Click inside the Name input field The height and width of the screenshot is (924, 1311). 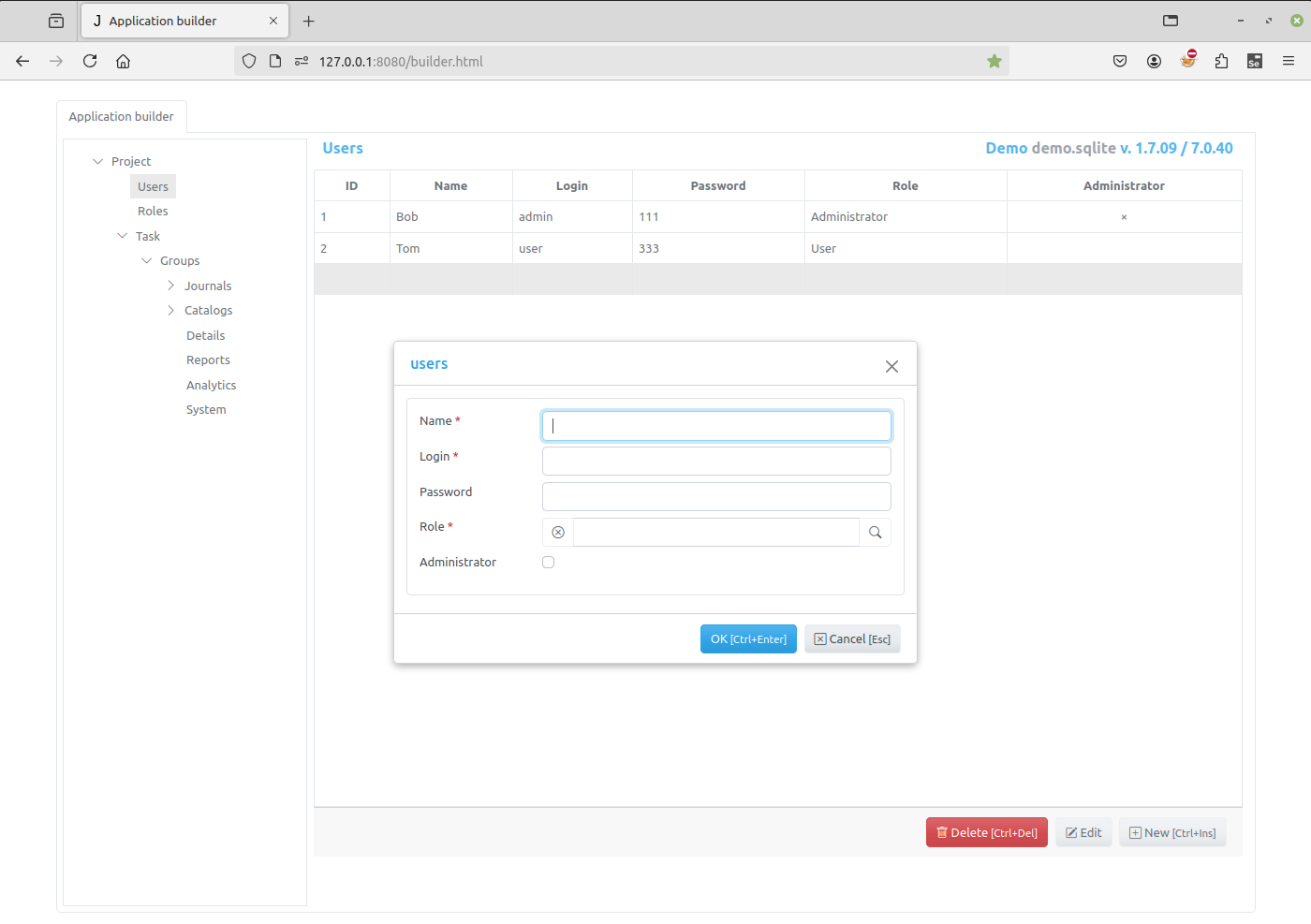coord(716,425)
